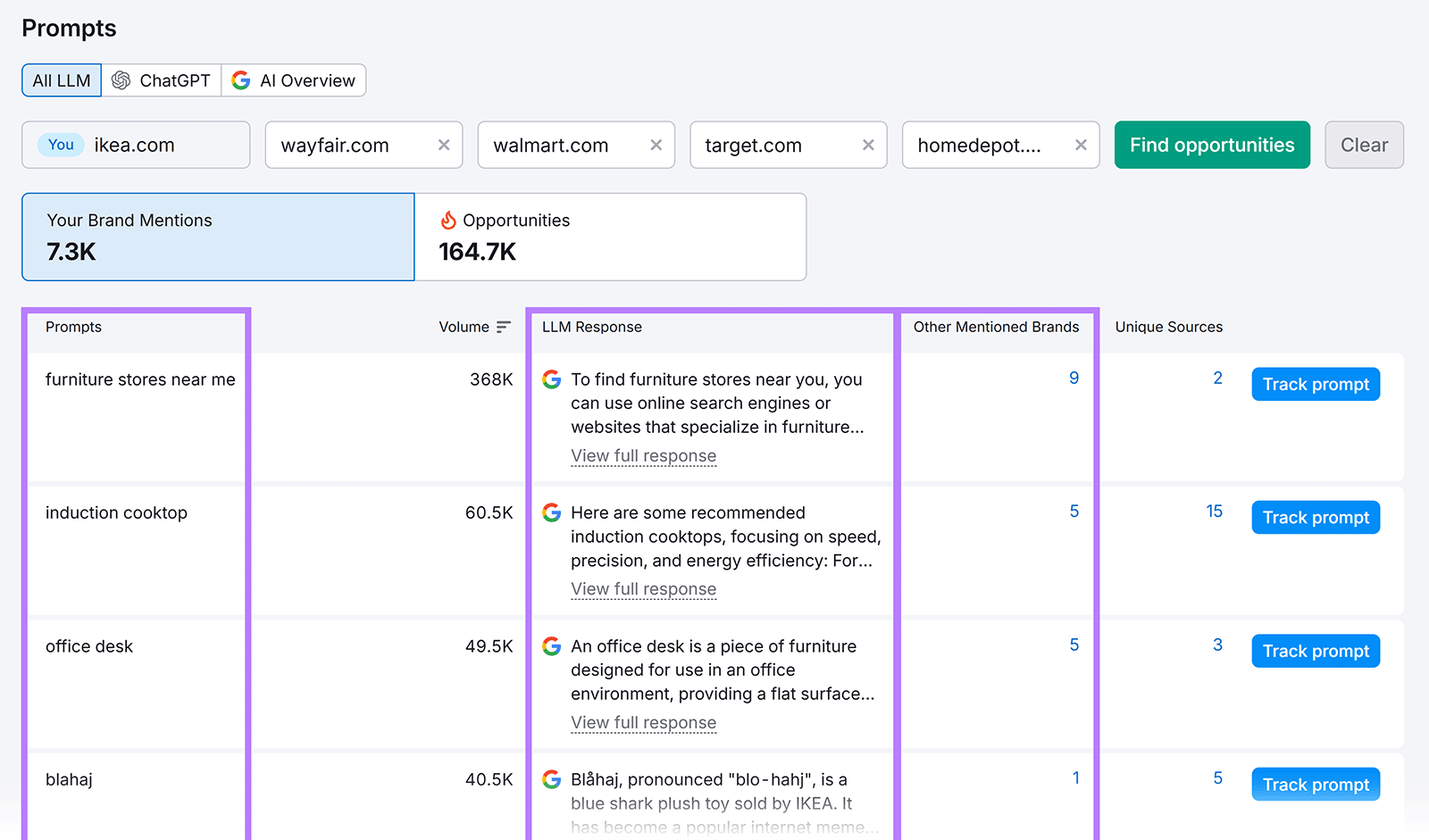This screenshot has height=840, width=1429.
Task: Track the furniture stores near me prompt
Action: (1315, 385)
